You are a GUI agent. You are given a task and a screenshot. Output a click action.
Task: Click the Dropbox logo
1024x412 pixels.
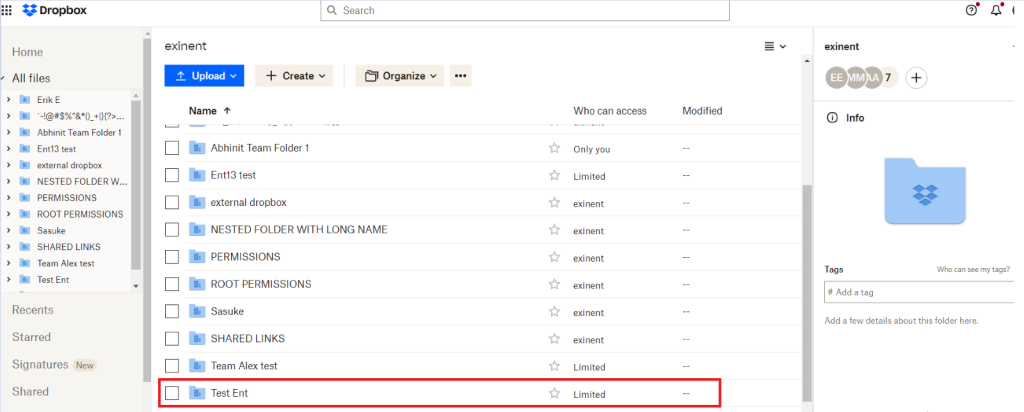[57, 10]
